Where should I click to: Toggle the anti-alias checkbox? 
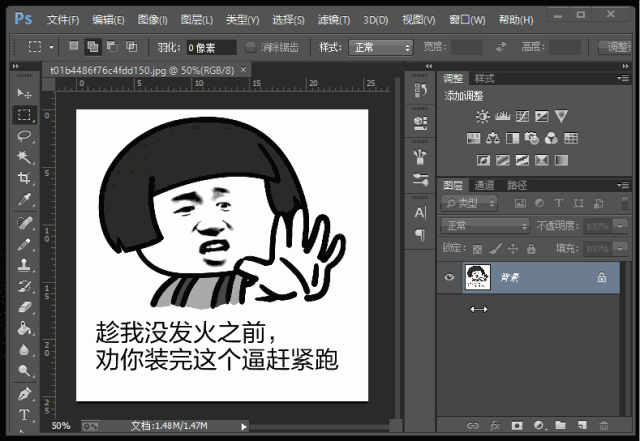[250, 47]
